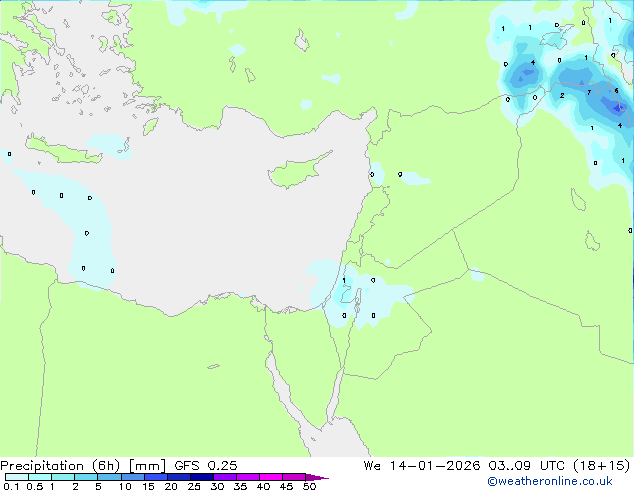Click the '(18+15)' forecast run text
634x490 pixels.
pos(602,466)
